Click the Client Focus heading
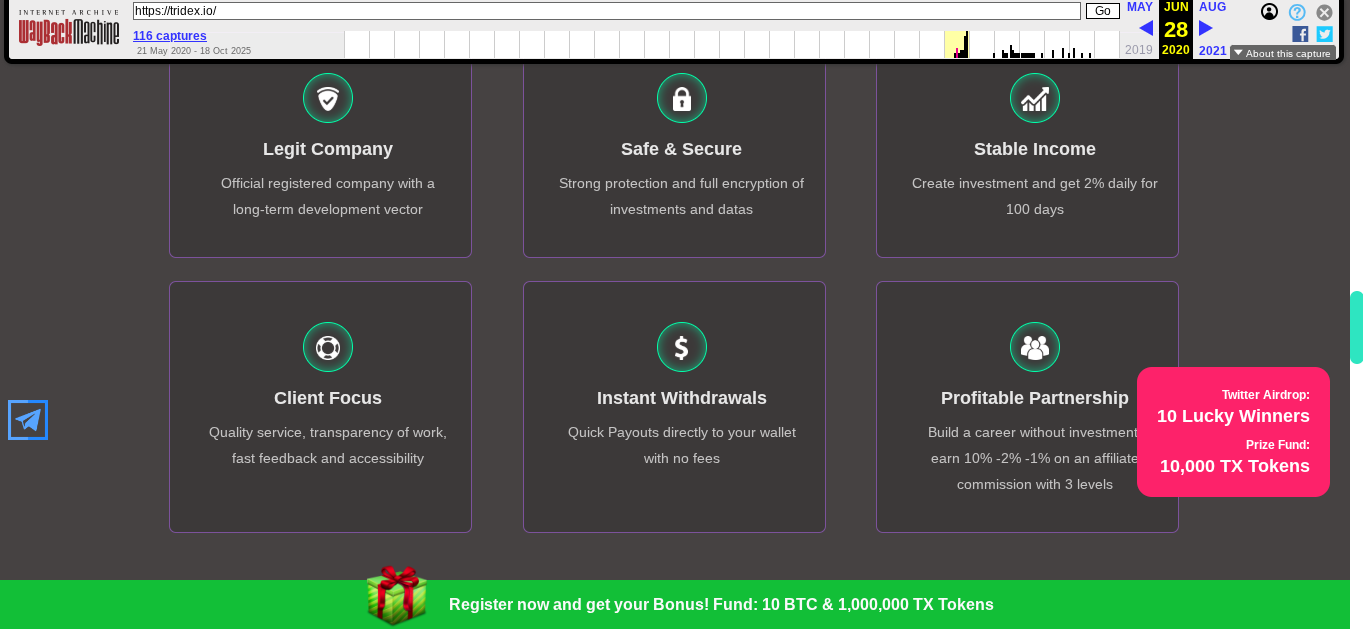1363x629 pixels. click(328, 398)
